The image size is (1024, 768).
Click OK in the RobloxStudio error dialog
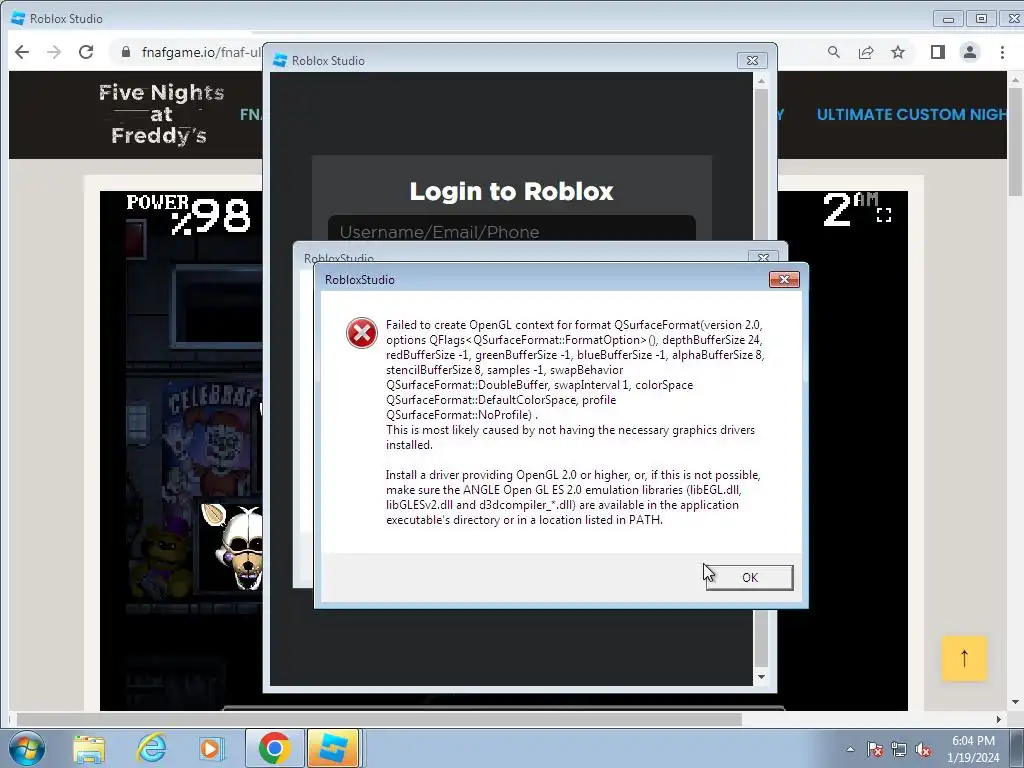click(750, 577)
